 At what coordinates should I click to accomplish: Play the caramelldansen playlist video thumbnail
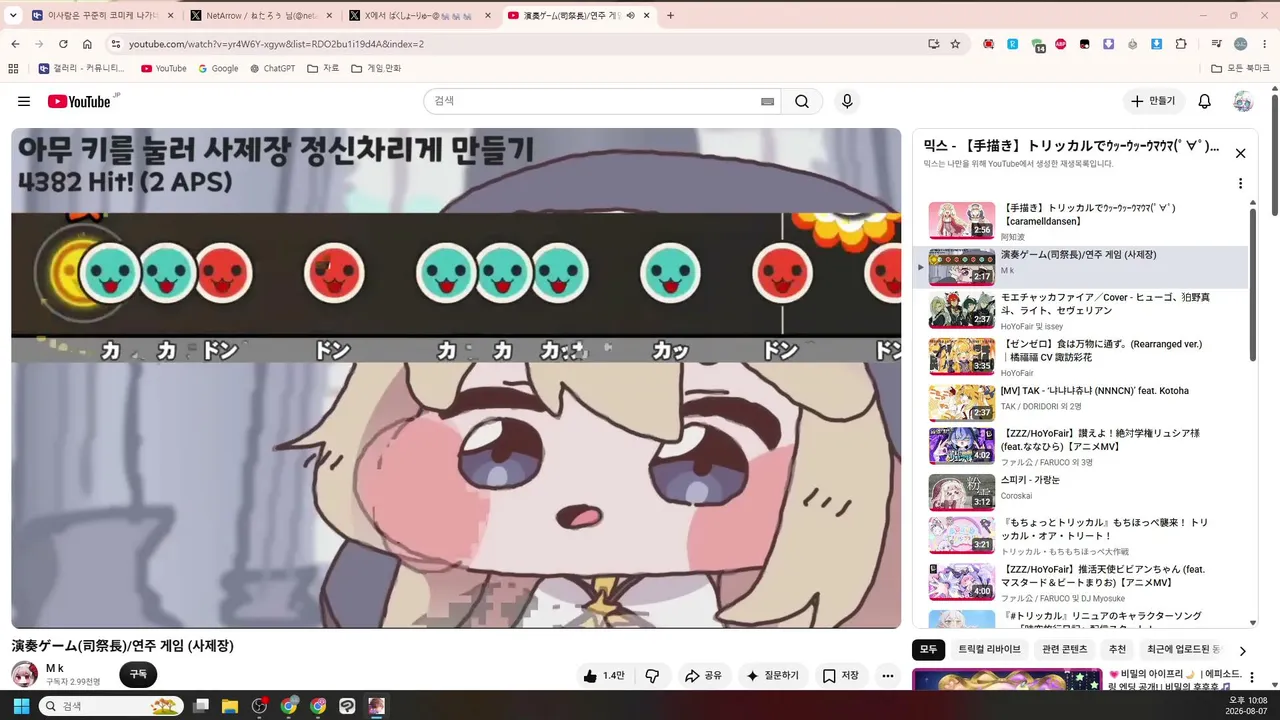962,221
